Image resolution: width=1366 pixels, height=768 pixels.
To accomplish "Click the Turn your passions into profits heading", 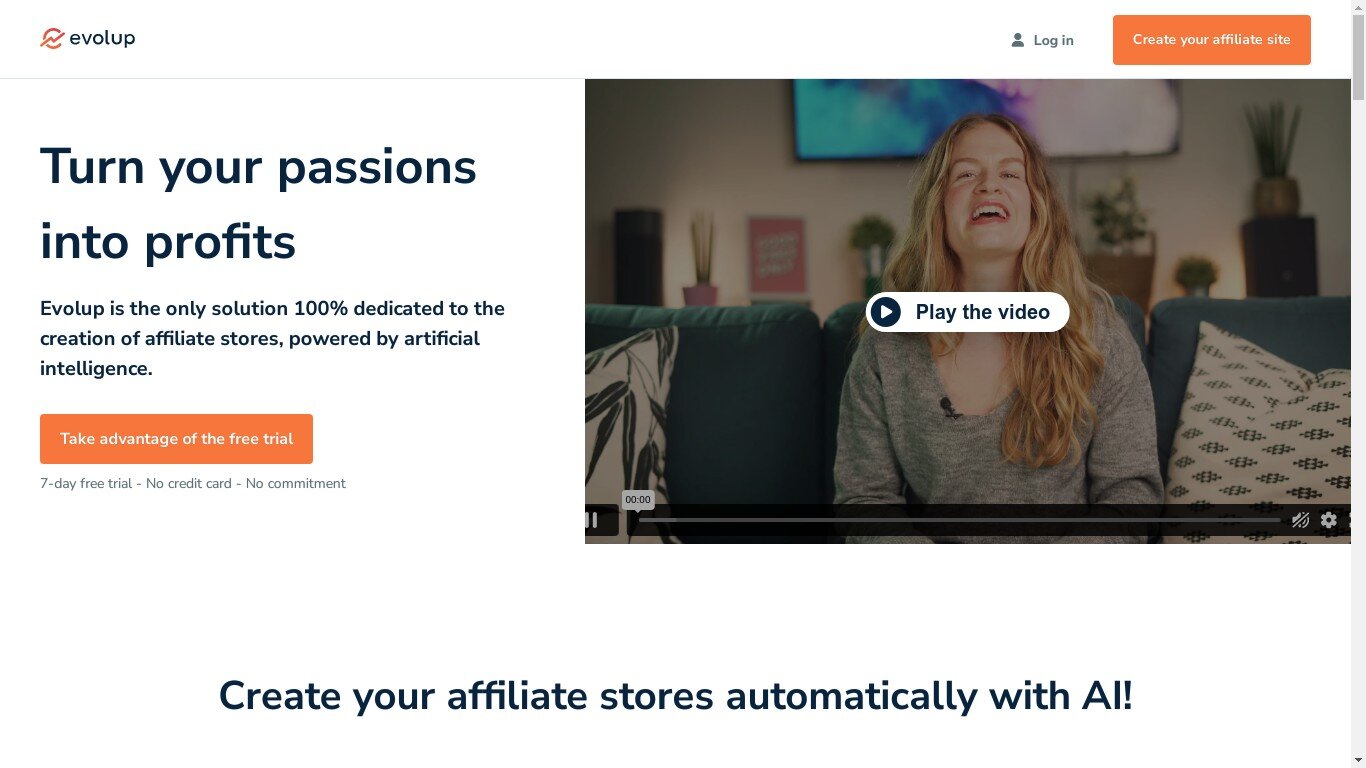I will click(258, 203).
